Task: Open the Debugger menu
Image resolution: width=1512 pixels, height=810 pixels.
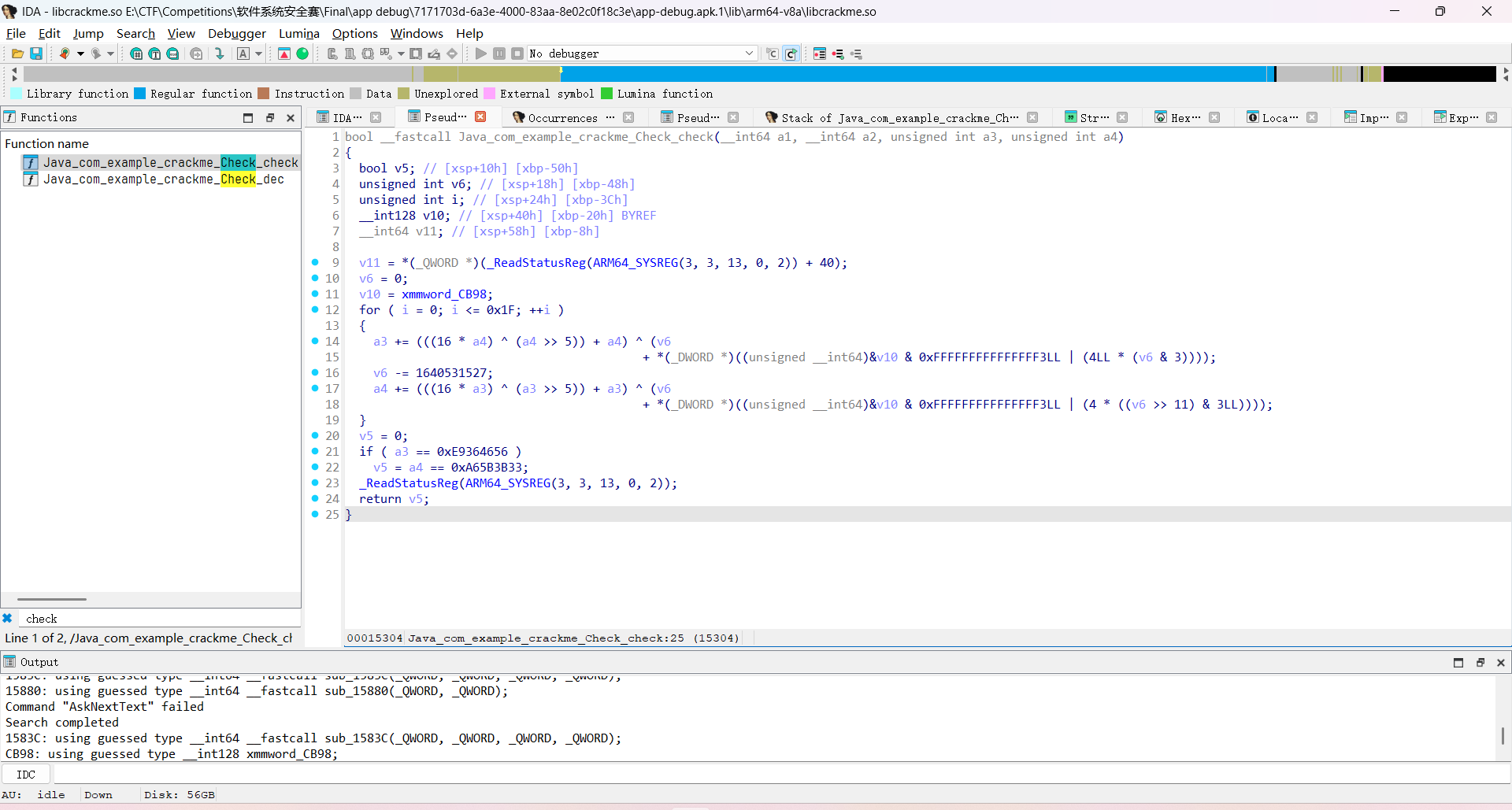Action: [x=236, y=33]
